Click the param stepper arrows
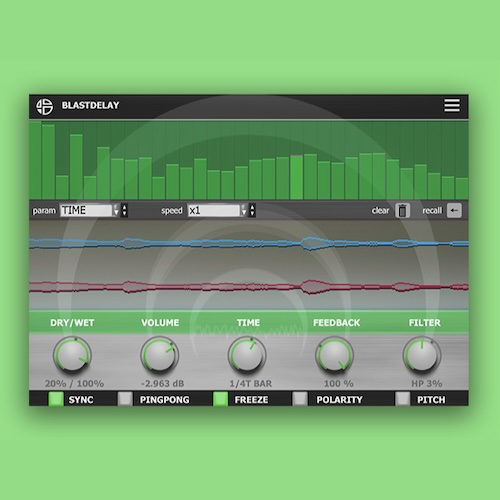 (x=124, y=210)
